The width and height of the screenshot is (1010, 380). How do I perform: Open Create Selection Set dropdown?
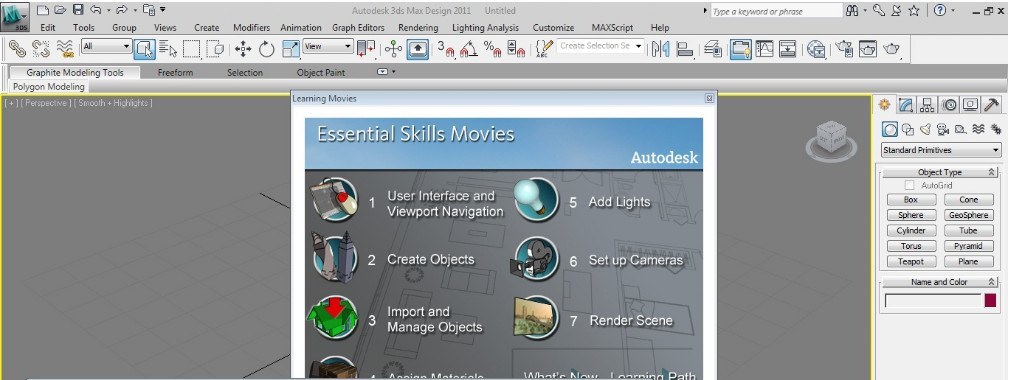coord(600,46)
